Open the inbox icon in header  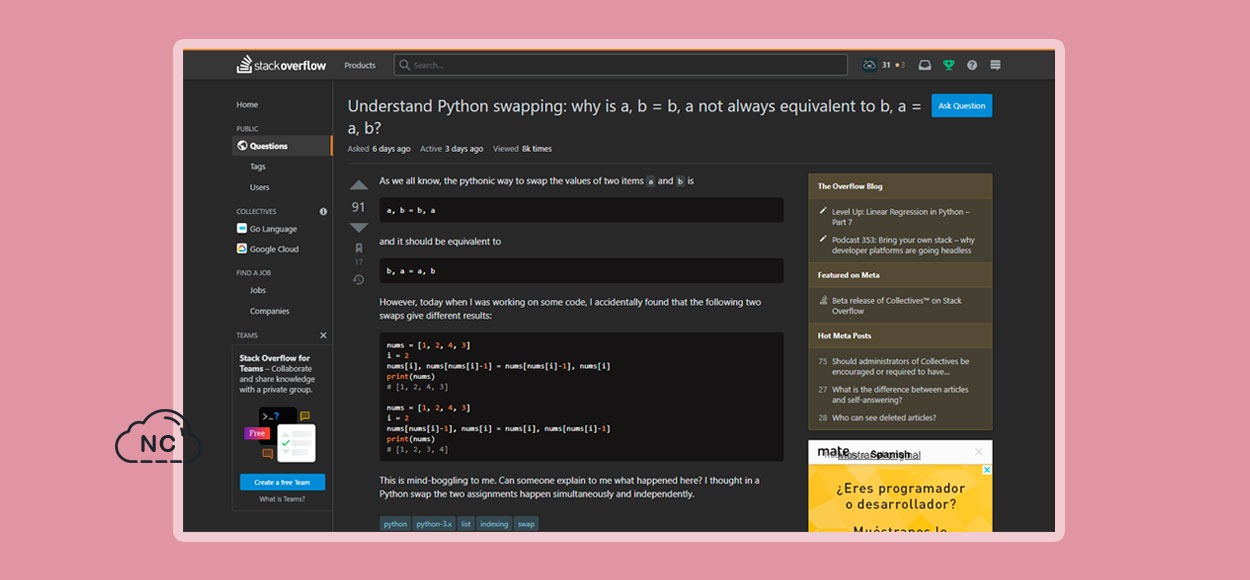pyautogui.click(x=925, y=65)
